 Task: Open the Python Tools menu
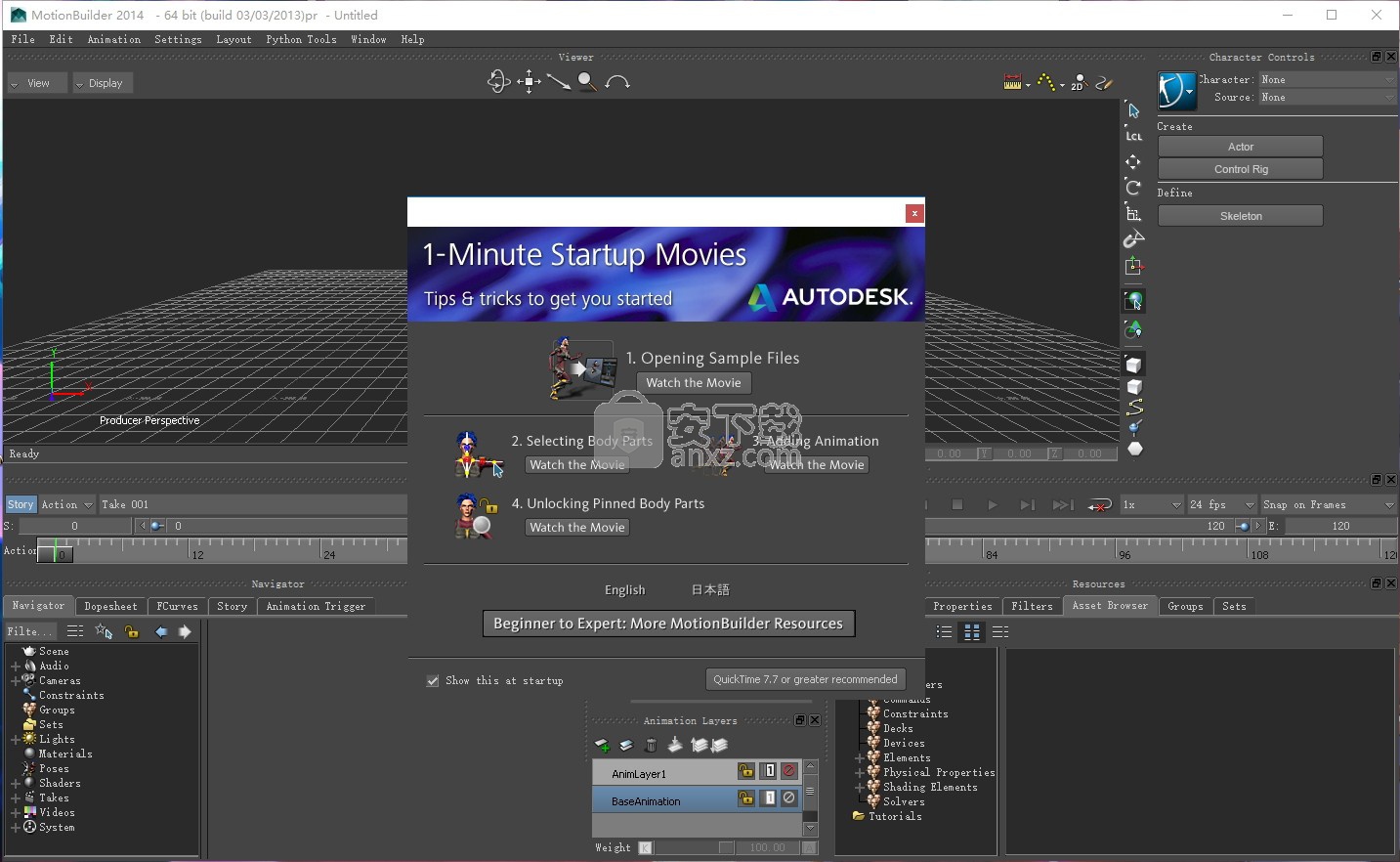point(301,40)
